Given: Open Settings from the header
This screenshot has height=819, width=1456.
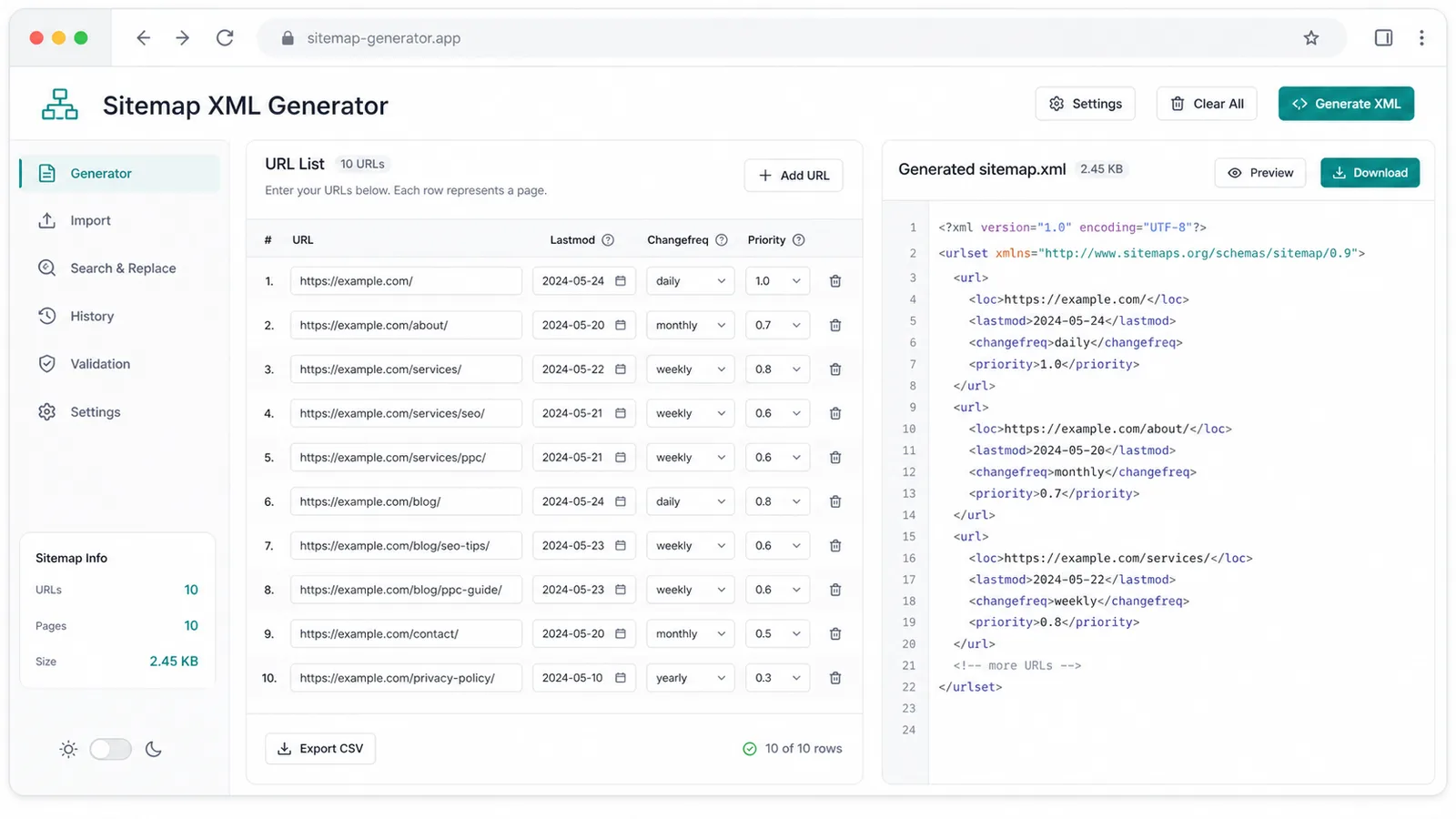Looking at the screenshot, I should (1085, 104).
